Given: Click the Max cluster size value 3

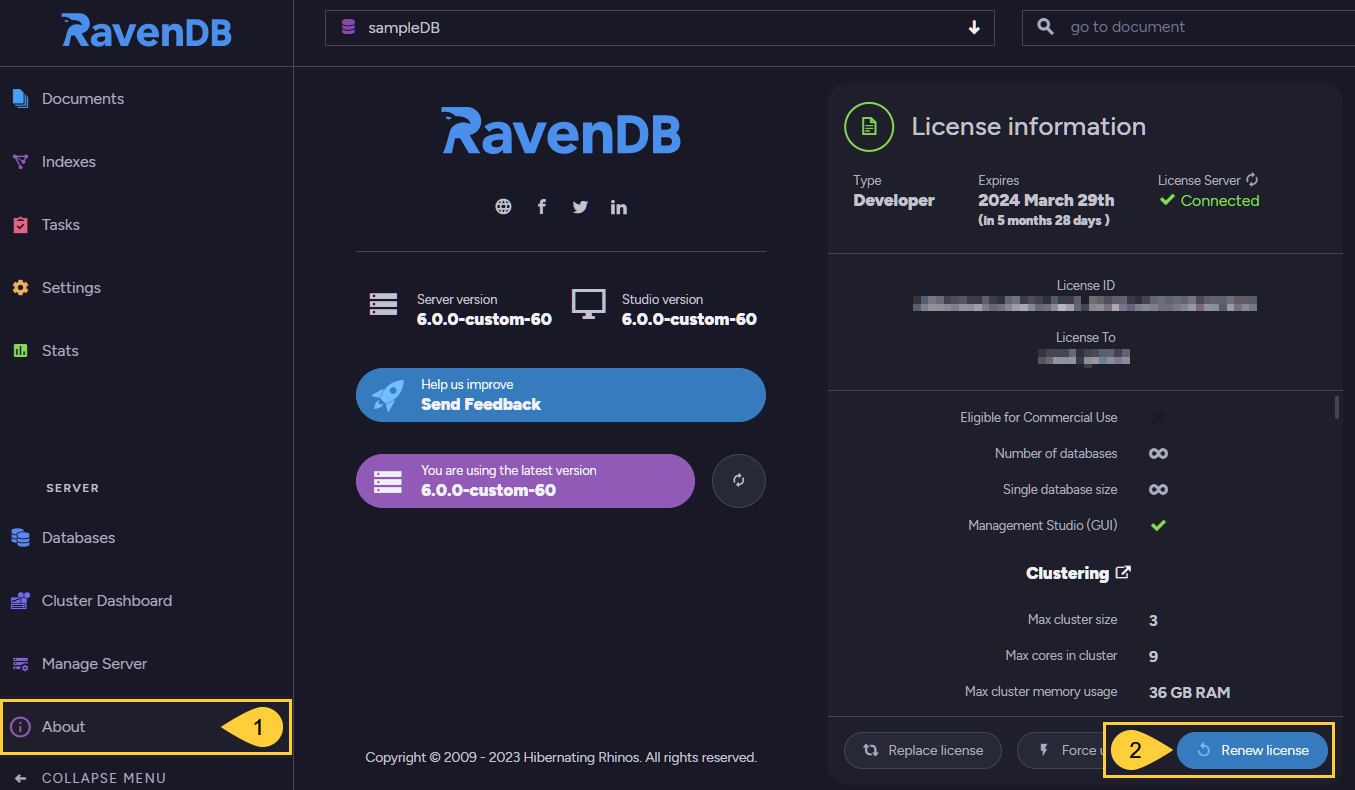Looking at the screenshot, I should 1153,620.
